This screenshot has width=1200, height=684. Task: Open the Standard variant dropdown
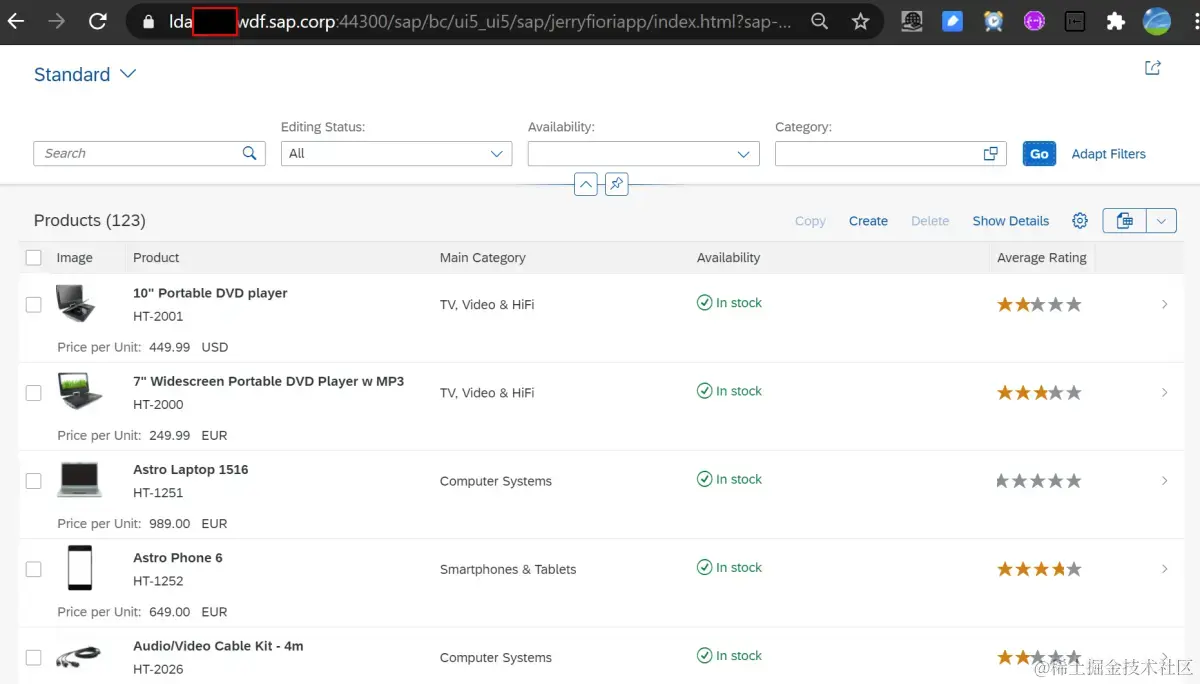(128, 74)
